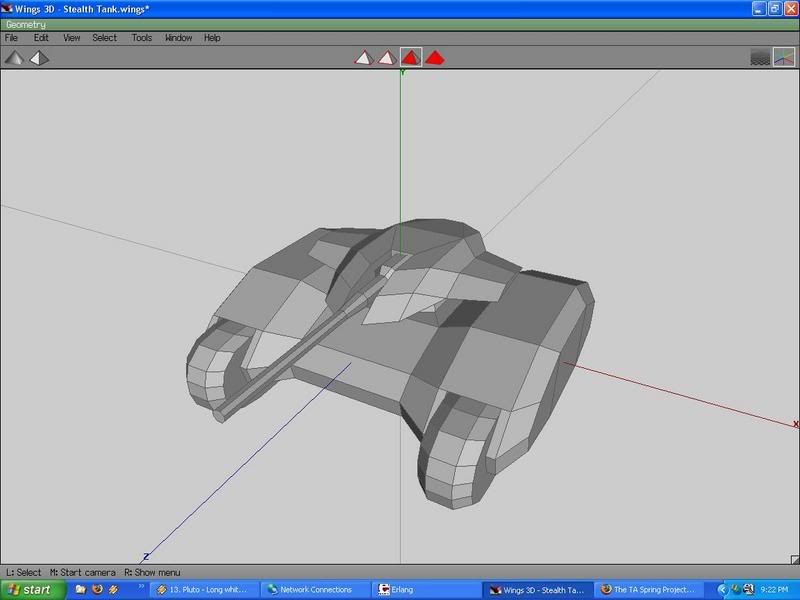The height and width of the screenshot is (600, 800).
Task: Click the Wings 3D icon in title bar
Action: tap(7, 9)
